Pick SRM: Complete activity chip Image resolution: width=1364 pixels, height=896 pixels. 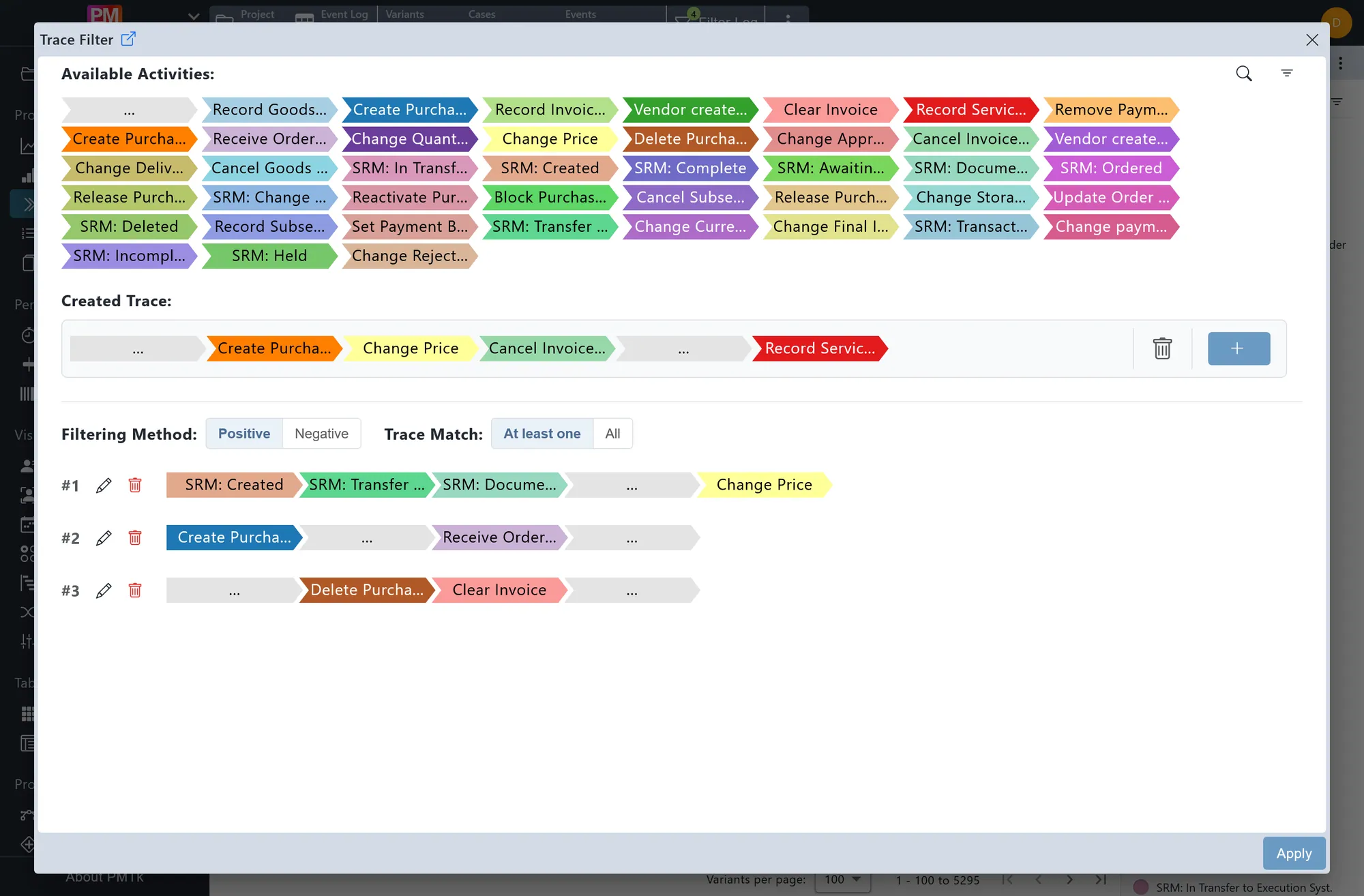[690, 168]
